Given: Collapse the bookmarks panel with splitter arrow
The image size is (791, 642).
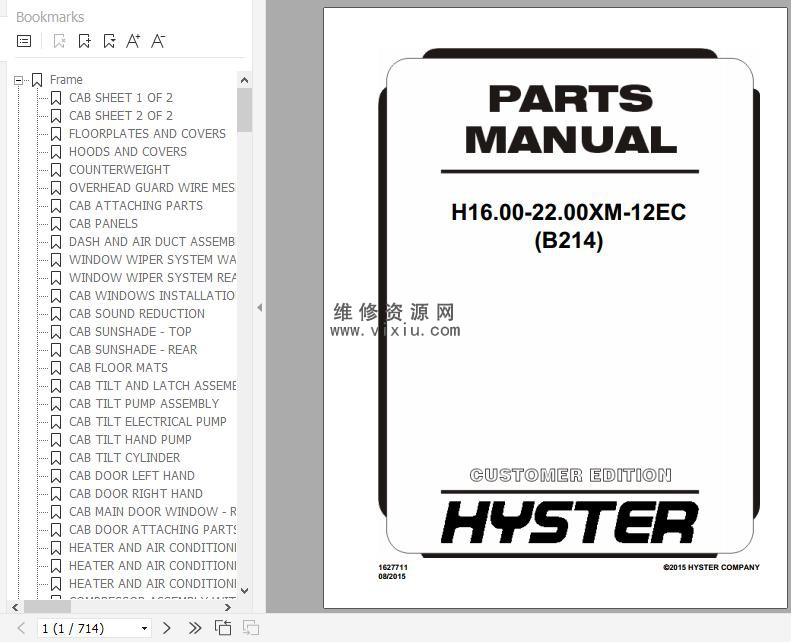Looking at the screenshot, I should (x=259, y=308).
